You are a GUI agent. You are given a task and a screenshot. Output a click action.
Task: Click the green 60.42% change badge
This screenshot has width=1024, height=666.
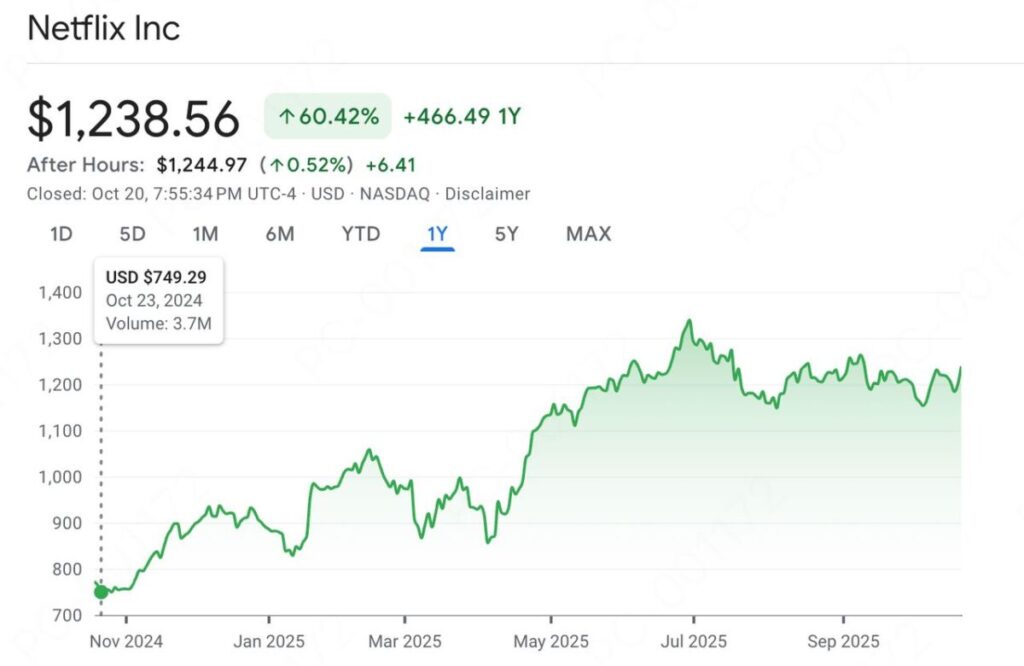(x=328, y=117)
